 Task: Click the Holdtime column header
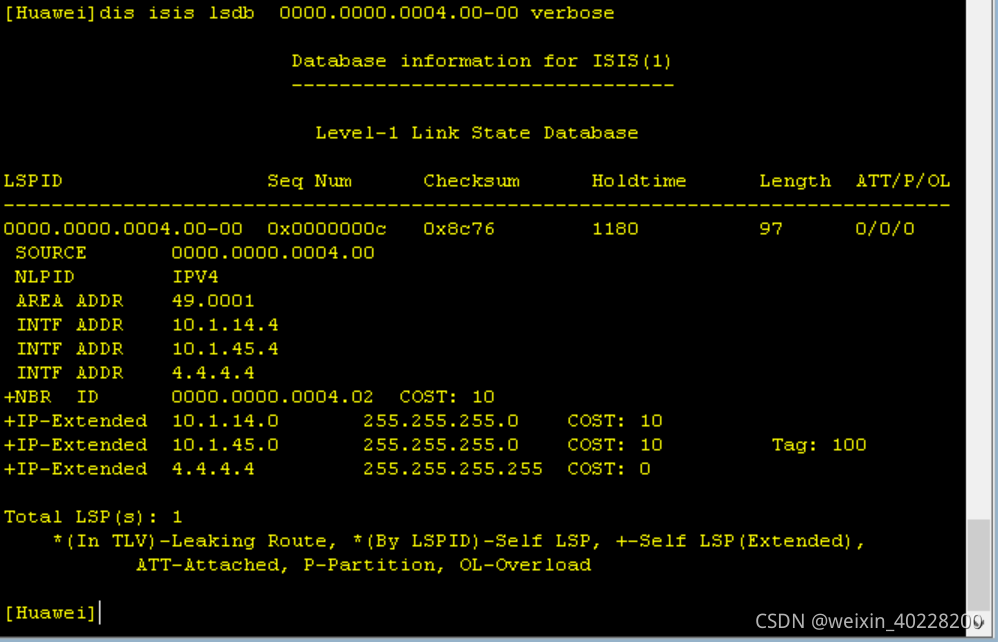(x=639, y=181)
